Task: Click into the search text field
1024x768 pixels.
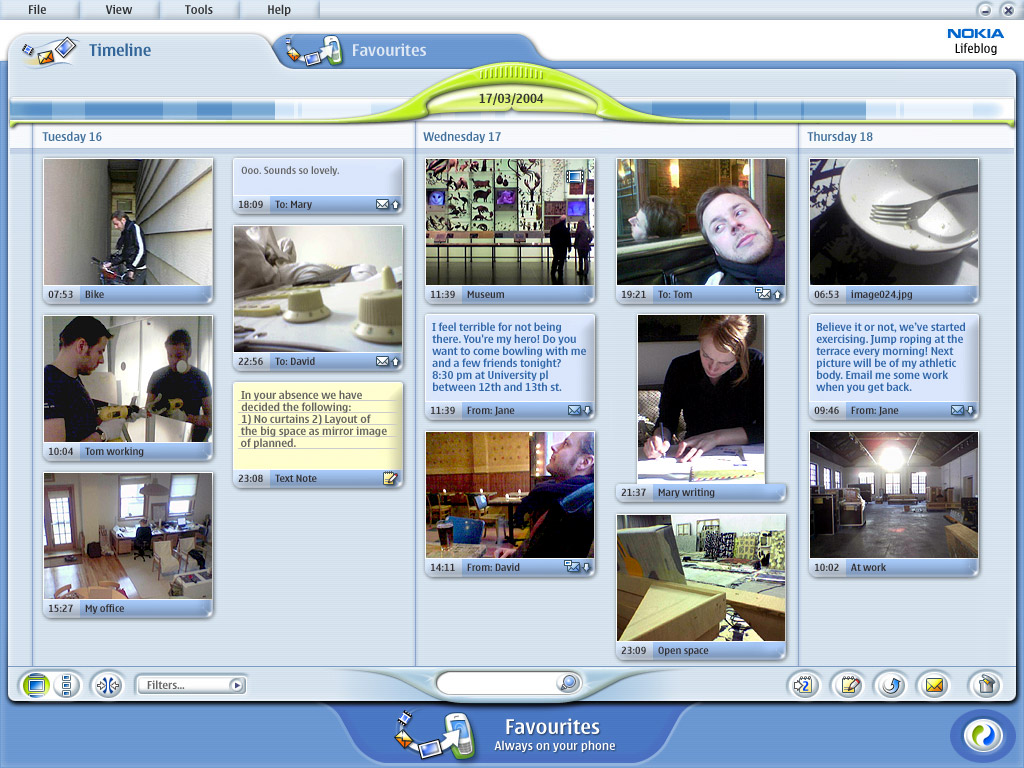Action: (x=496, y=683)
